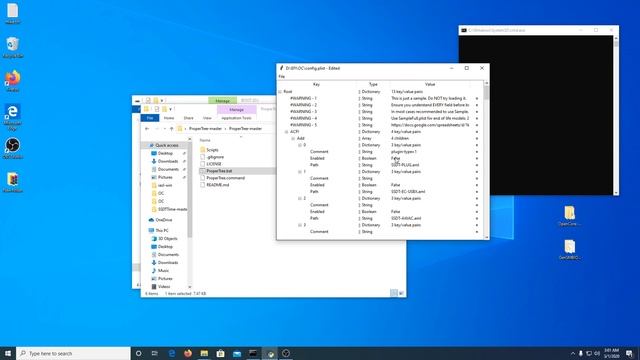Open the OpenCore folder on desktop
Viewport: 640px width, 360px height.
point(569,216)
